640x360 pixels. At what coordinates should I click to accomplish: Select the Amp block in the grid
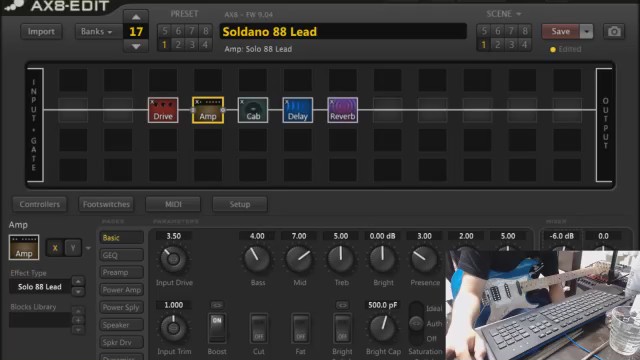(x=208, y=110)
